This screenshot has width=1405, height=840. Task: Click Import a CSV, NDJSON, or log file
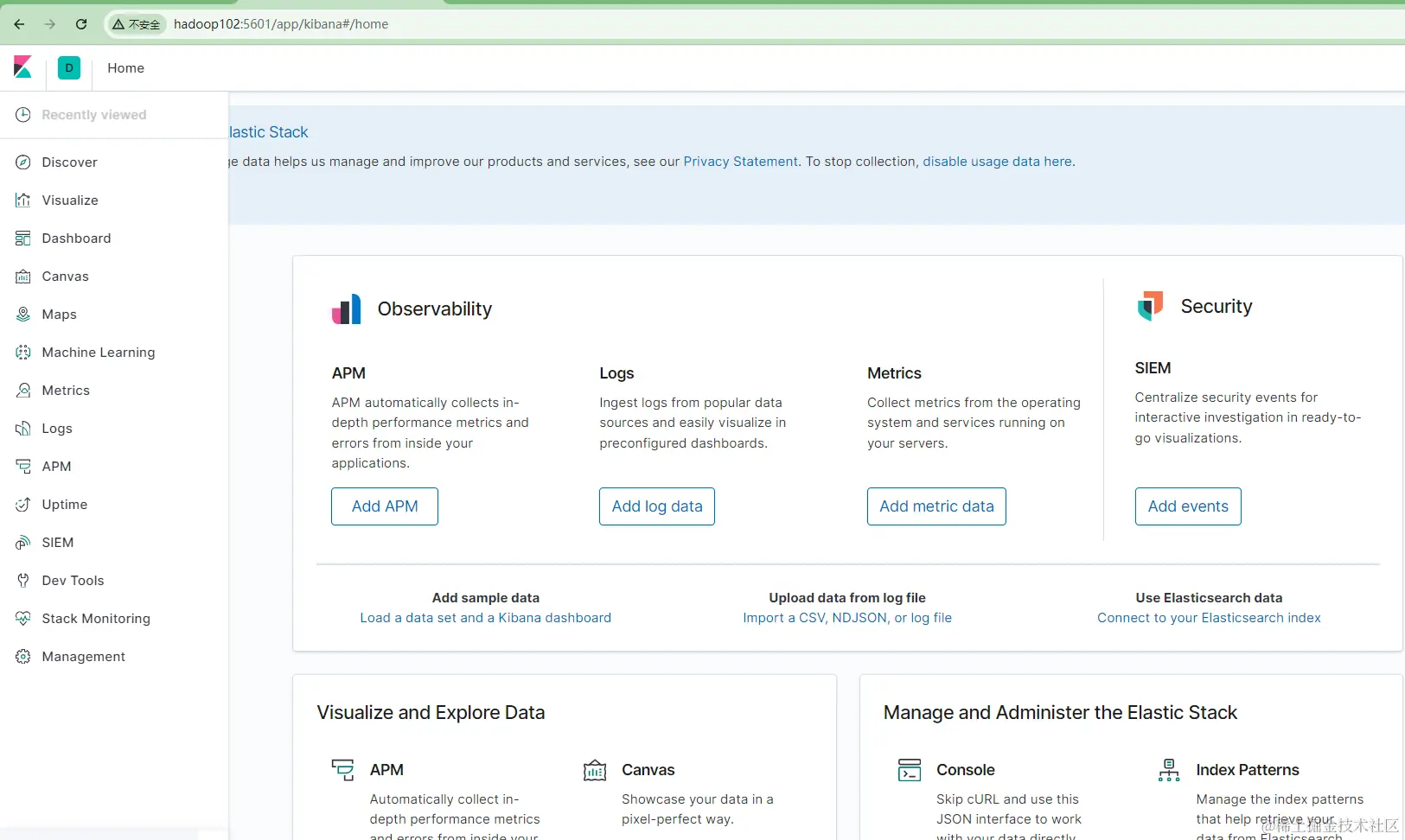pos(847,618)
